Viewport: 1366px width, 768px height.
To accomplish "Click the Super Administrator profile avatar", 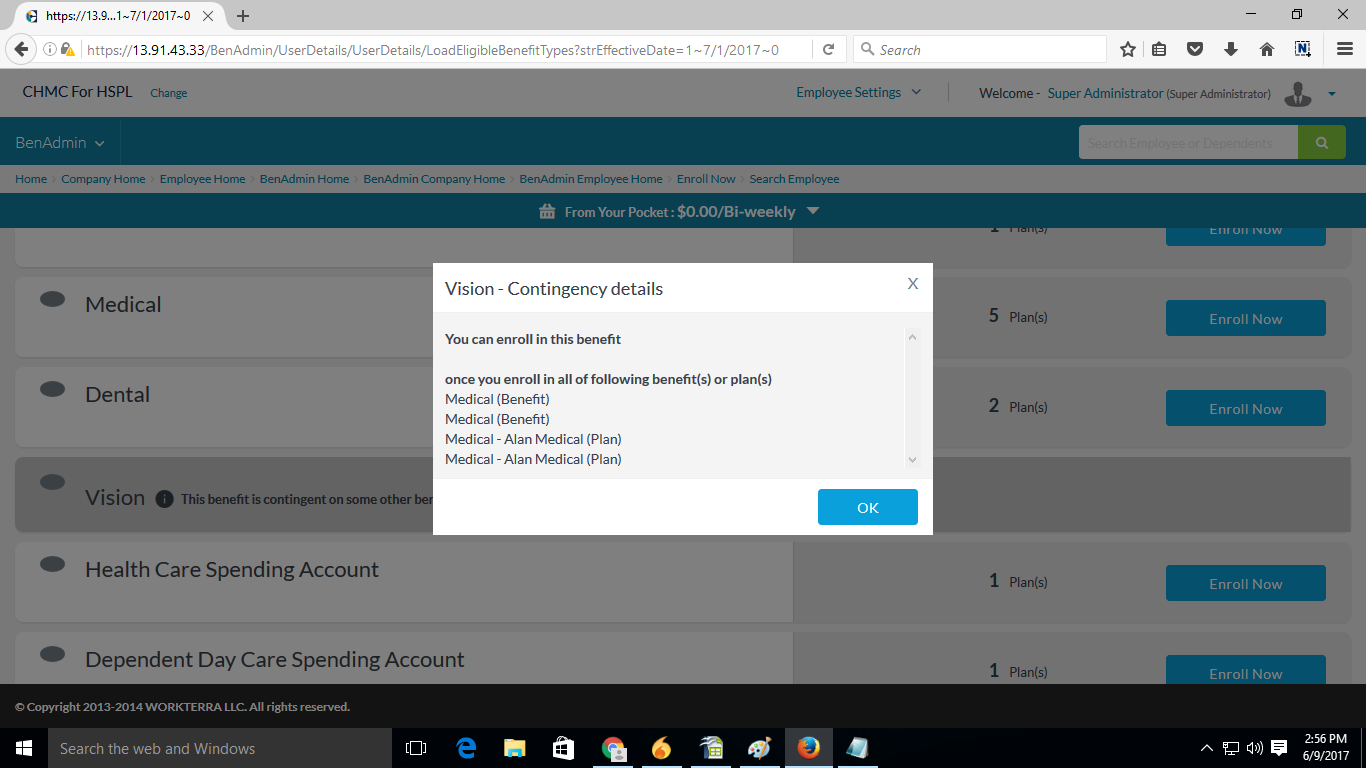I will 1298,94.
